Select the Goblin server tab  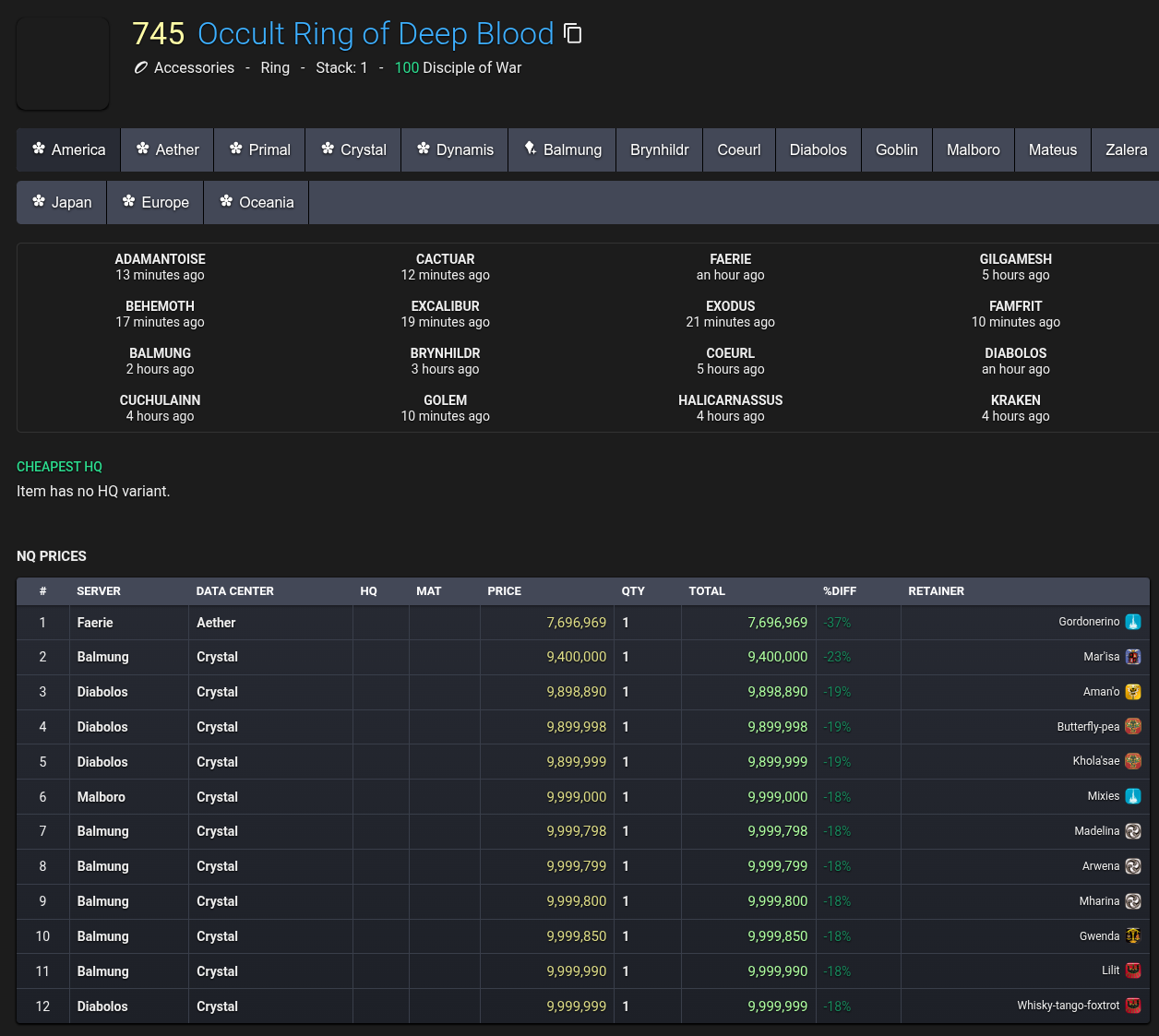tap(897, 149)
